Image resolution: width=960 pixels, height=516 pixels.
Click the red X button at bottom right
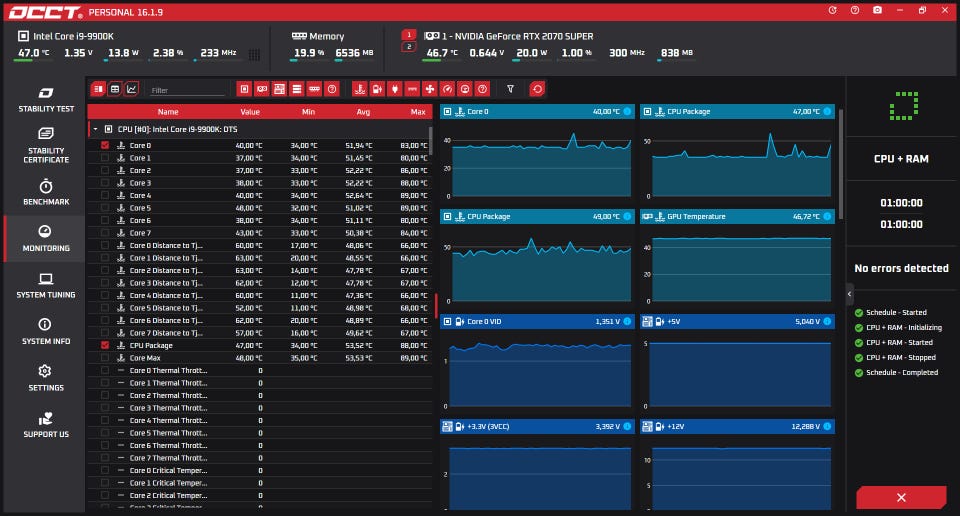tap(901, 498)
